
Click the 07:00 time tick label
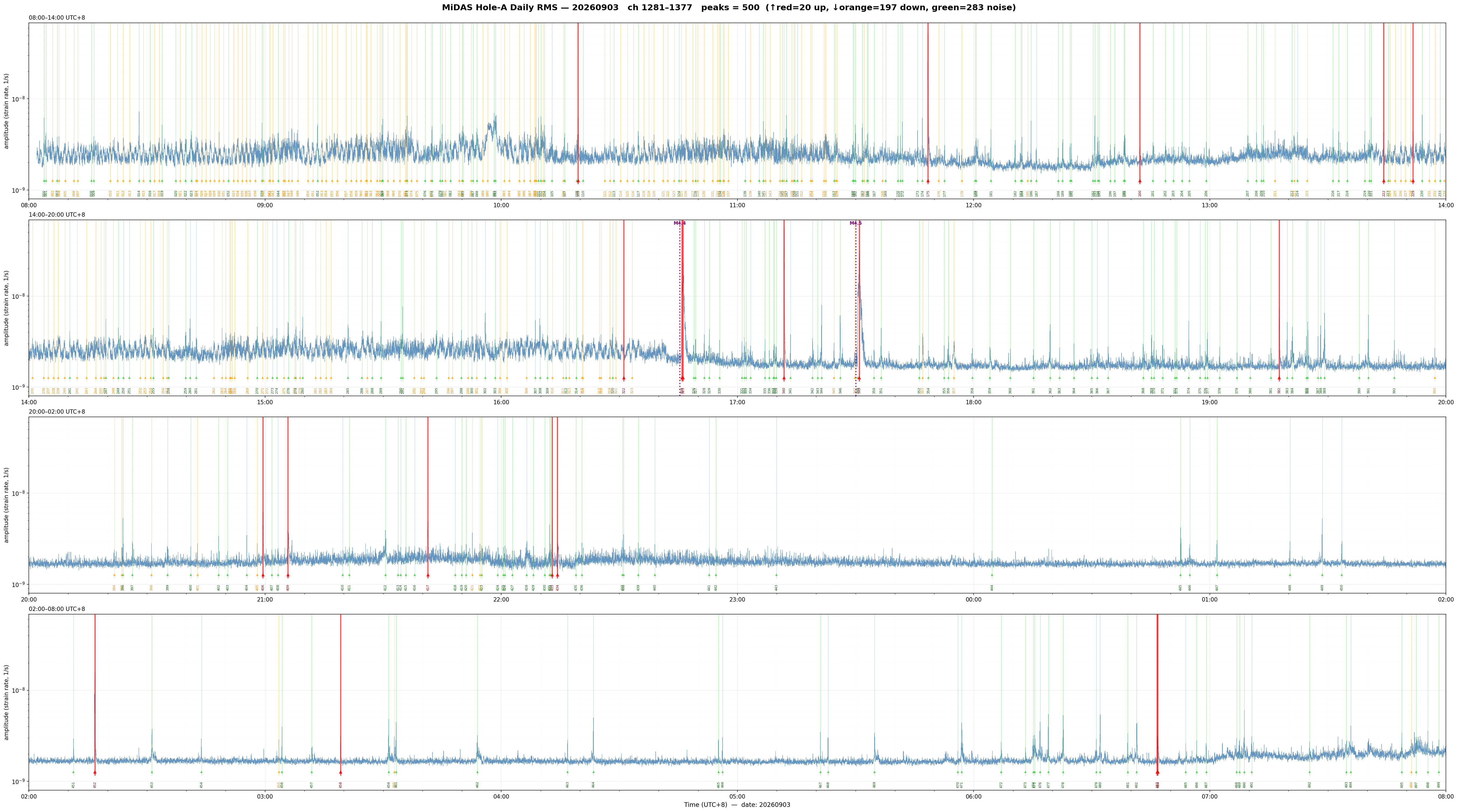[1210, 797]
